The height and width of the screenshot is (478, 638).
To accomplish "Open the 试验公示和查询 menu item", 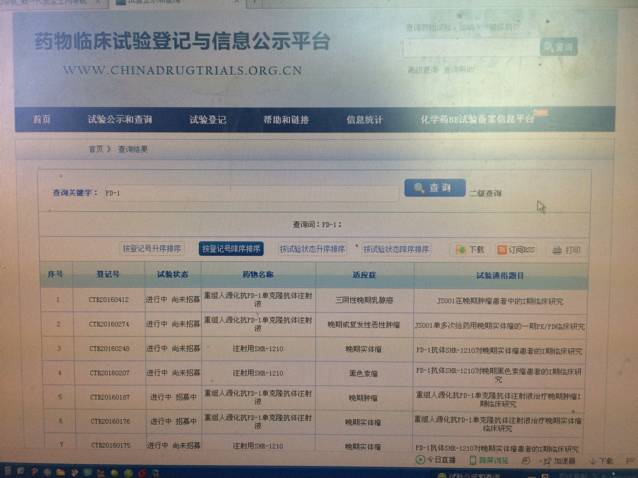I will coord(119,120).
